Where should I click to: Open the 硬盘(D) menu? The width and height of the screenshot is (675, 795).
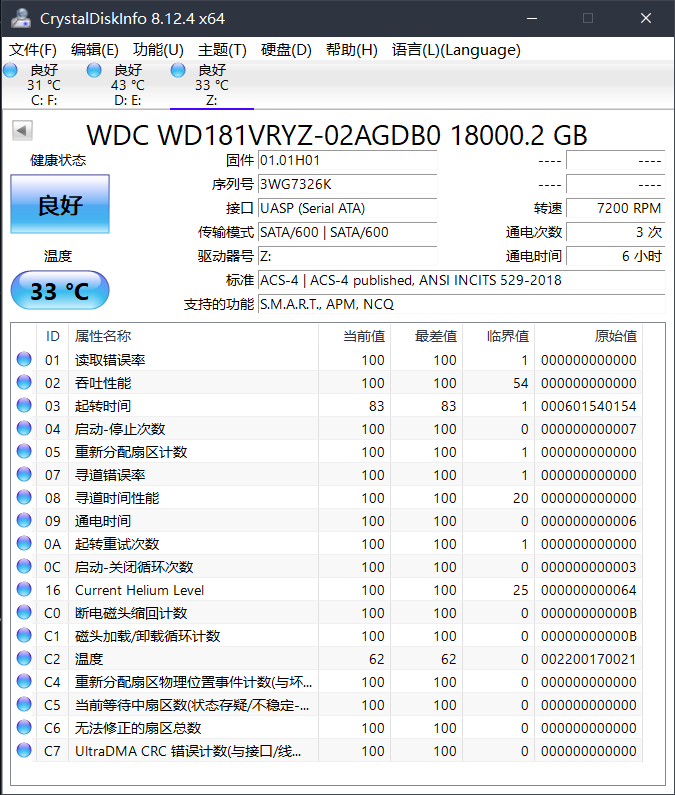coord(286,50)
